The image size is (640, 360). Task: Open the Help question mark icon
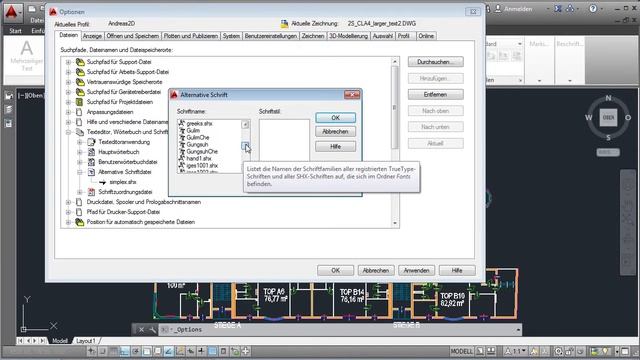tap(593, 9)
